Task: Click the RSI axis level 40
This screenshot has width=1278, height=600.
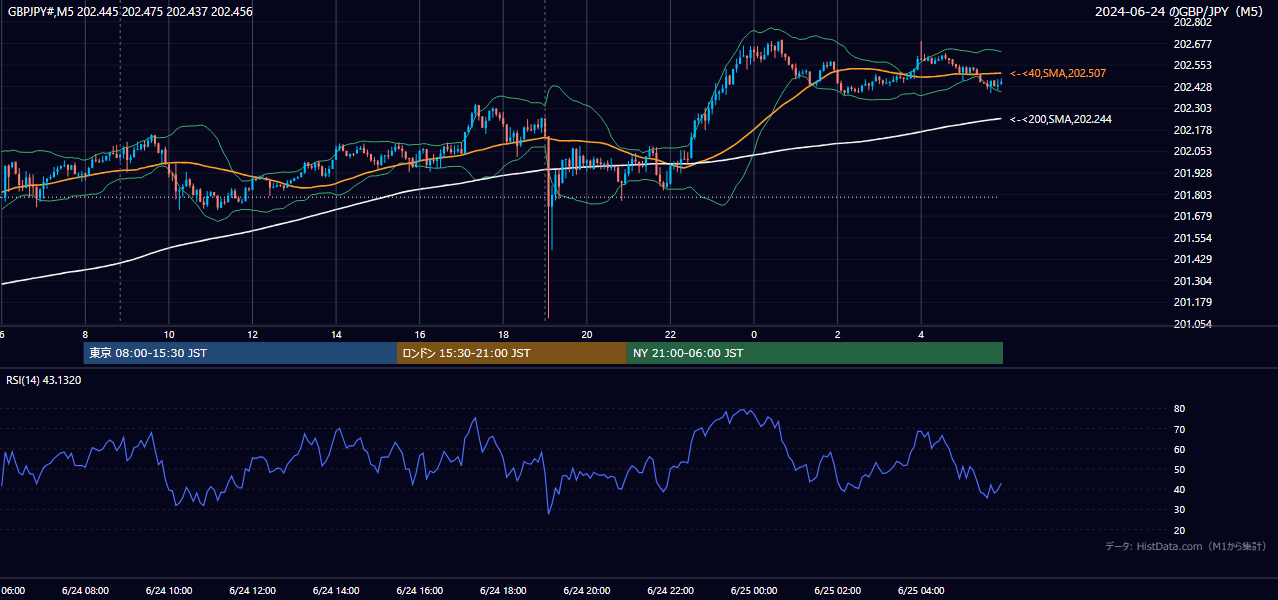Action: coord(1179,489)
